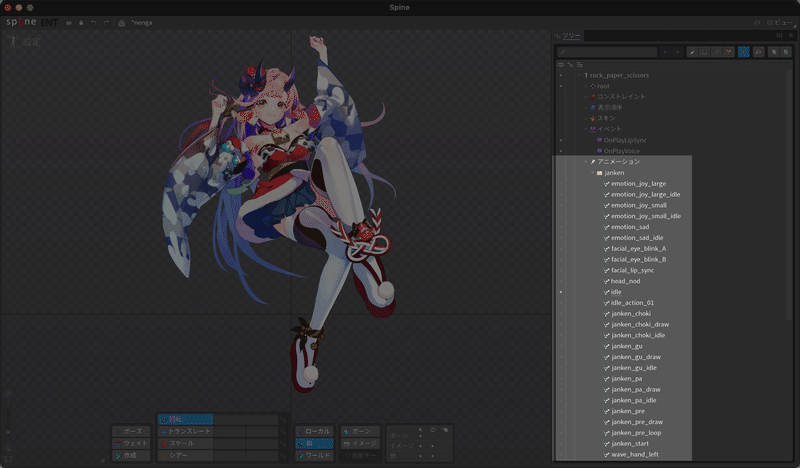This screenshot has height=468, width=800.
Task: Toggle the dot beside idle animation
Action: (561, 292)
